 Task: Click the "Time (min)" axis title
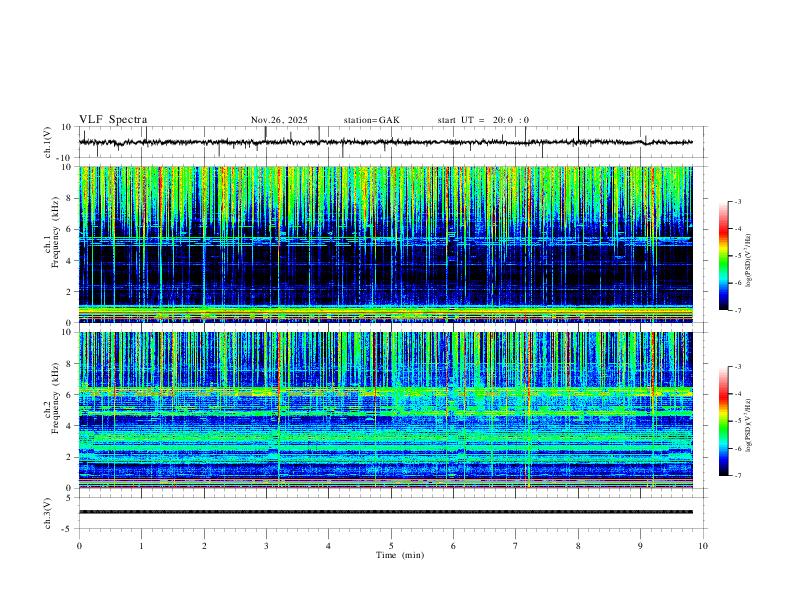point(400,555)
